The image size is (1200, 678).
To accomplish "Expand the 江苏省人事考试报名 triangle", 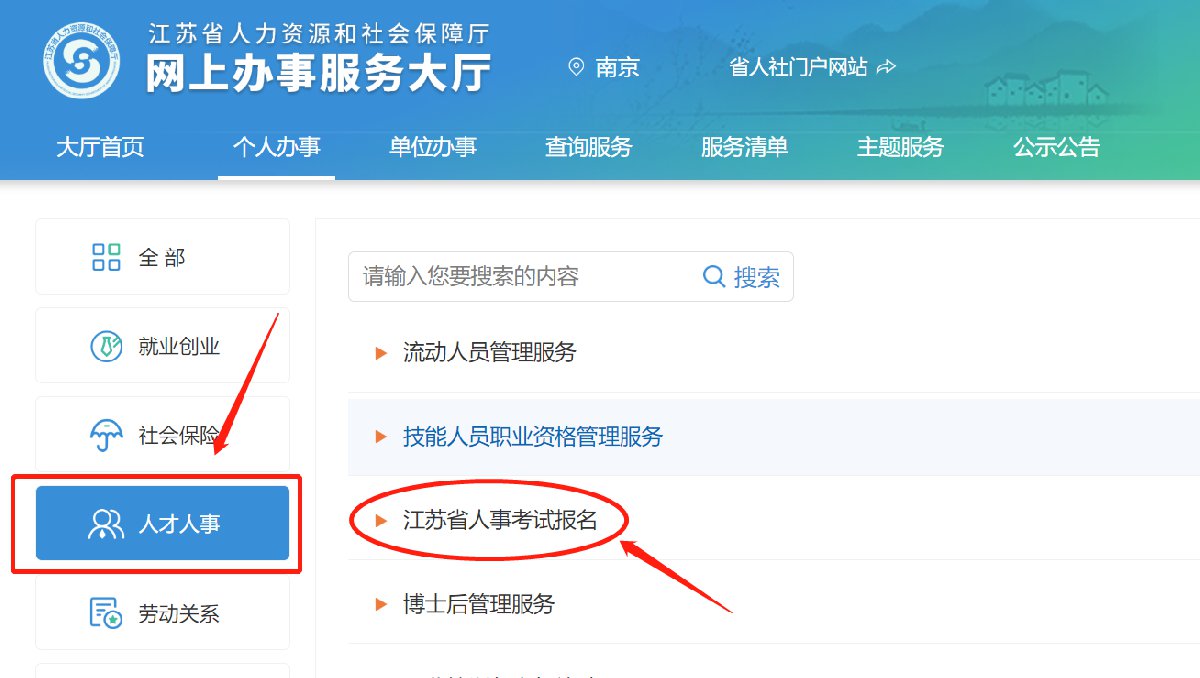I will pyautogui.click(x=381, y=520).
